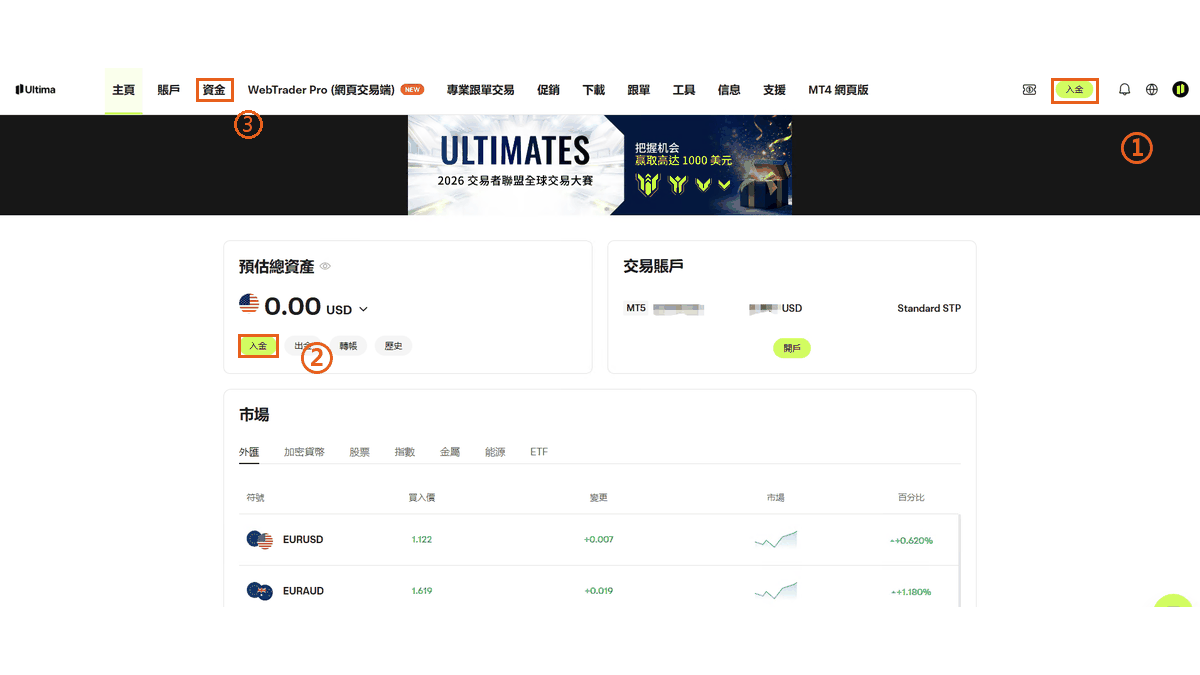Click the EURUSD currency pair flag icon
This screenshot has width=1200, height=675.
(x=260, y=540)
